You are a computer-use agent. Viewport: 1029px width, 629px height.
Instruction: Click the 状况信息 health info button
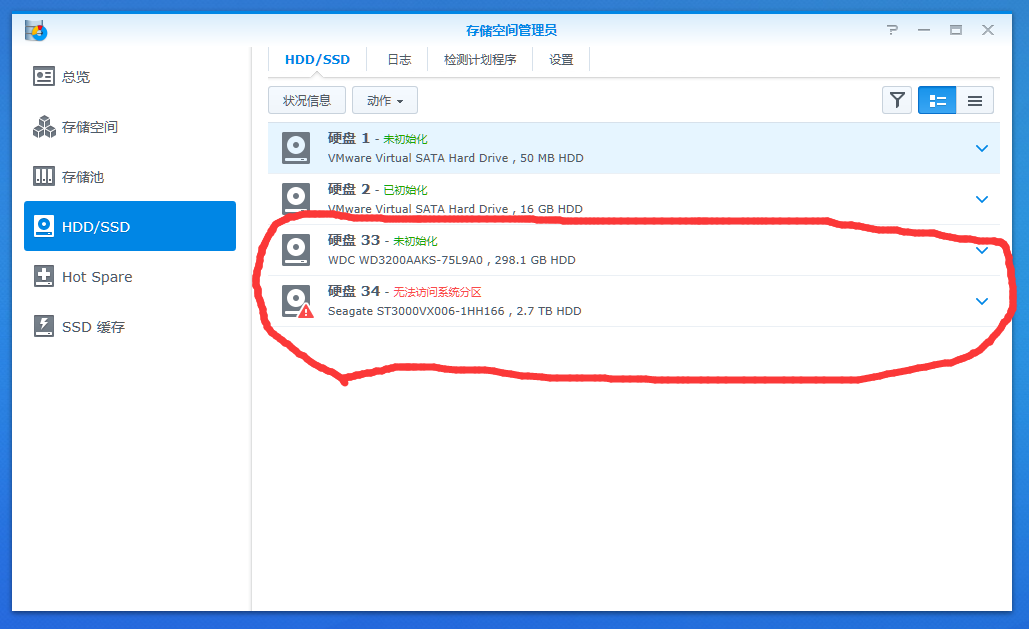pyautogui.click(x=306, y=100)
